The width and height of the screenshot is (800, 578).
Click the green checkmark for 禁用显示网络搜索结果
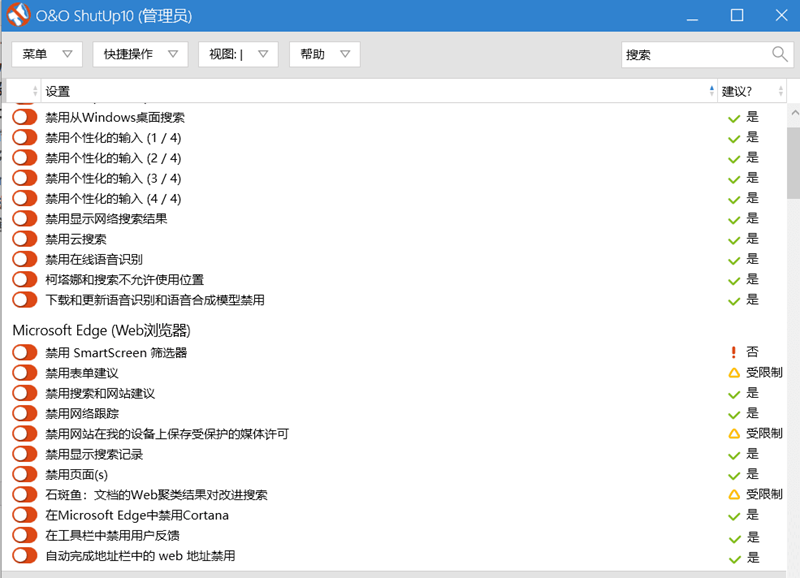point(734,220)
